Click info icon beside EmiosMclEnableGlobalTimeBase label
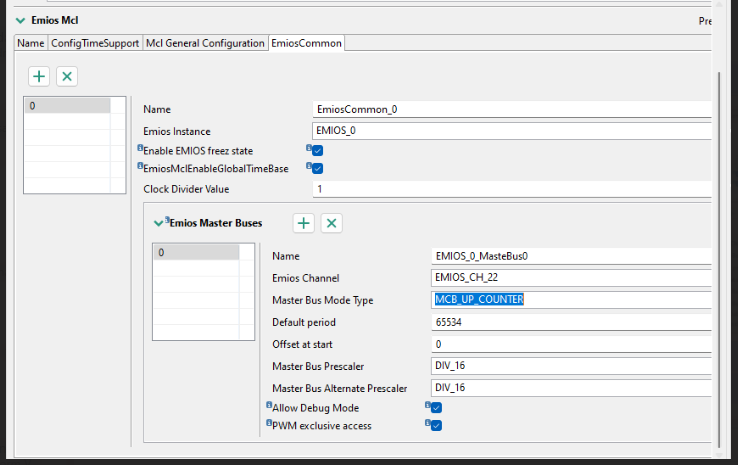Viewport: 738px width, 465px height. 140,167
